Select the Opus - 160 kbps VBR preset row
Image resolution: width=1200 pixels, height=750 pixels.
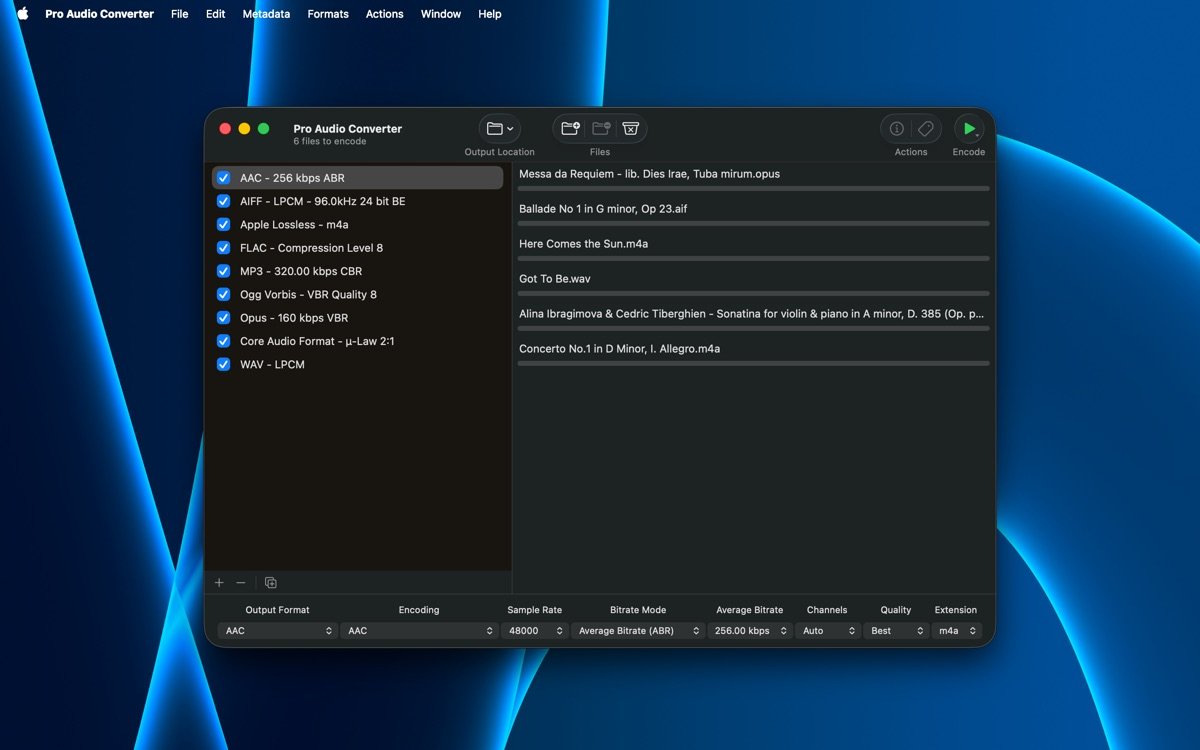pos(357,318)
